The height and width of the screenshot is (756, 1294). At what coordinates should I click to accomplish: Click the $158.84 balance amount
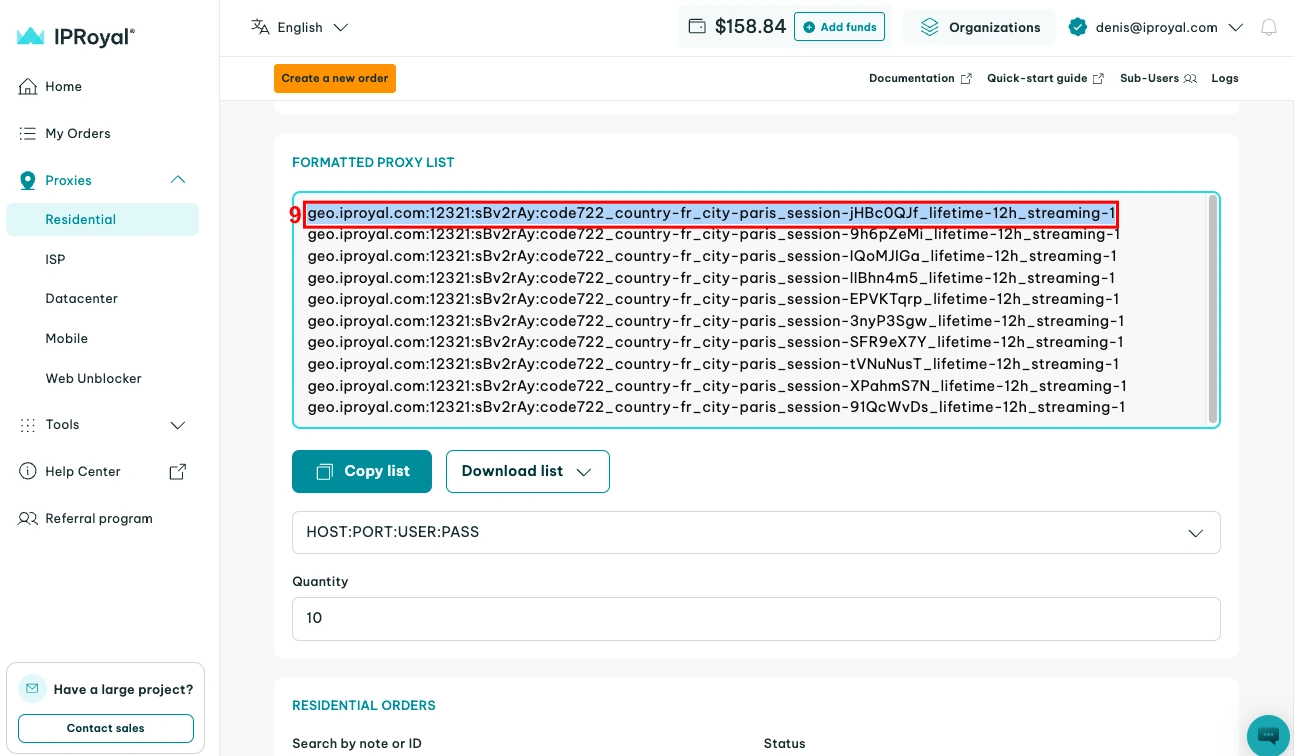750,27
